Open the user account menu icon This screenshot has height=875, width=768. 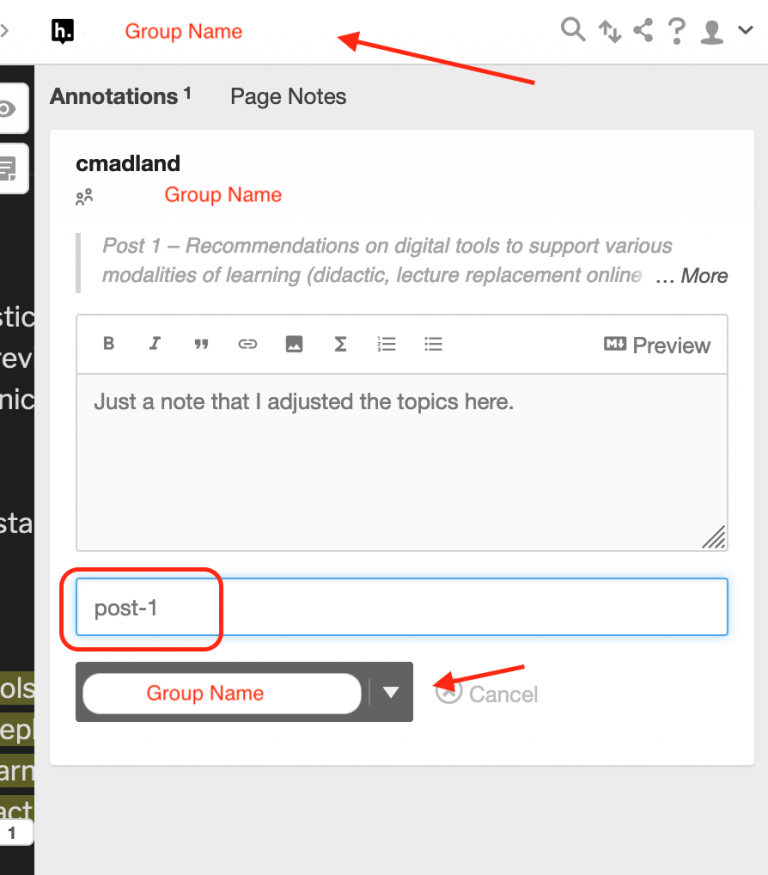point(712,32)
